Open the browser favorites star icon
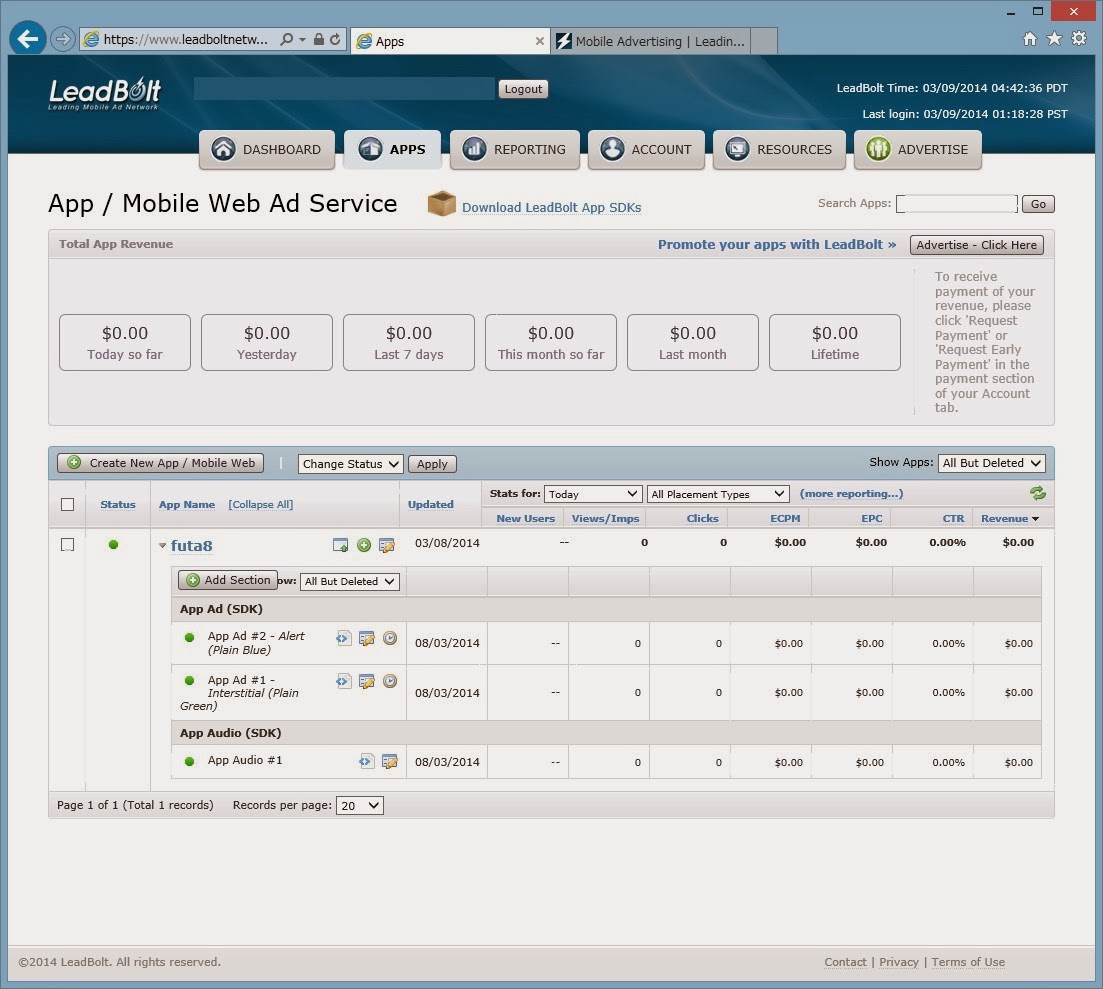The width and height of the screenshot is (1103, 989). [1054, 39]
